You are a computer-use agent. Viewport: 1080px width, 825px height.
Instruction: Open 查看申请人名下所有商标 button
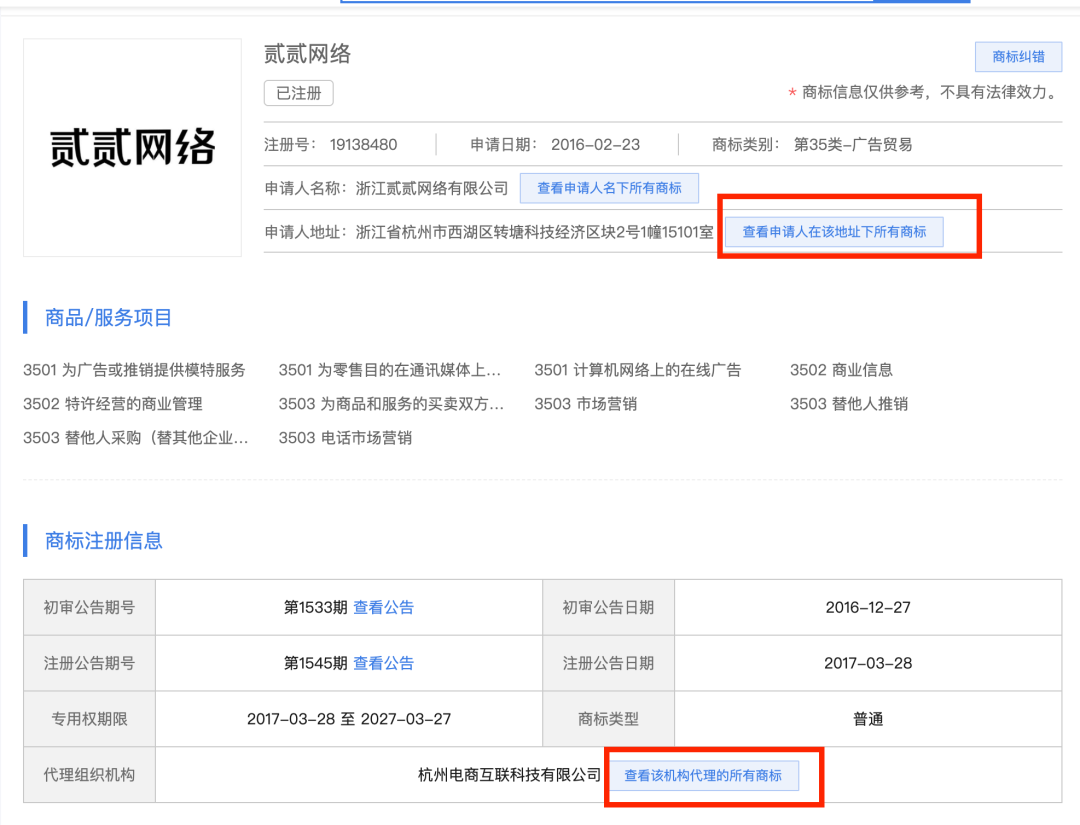click(x=609, y=188)
